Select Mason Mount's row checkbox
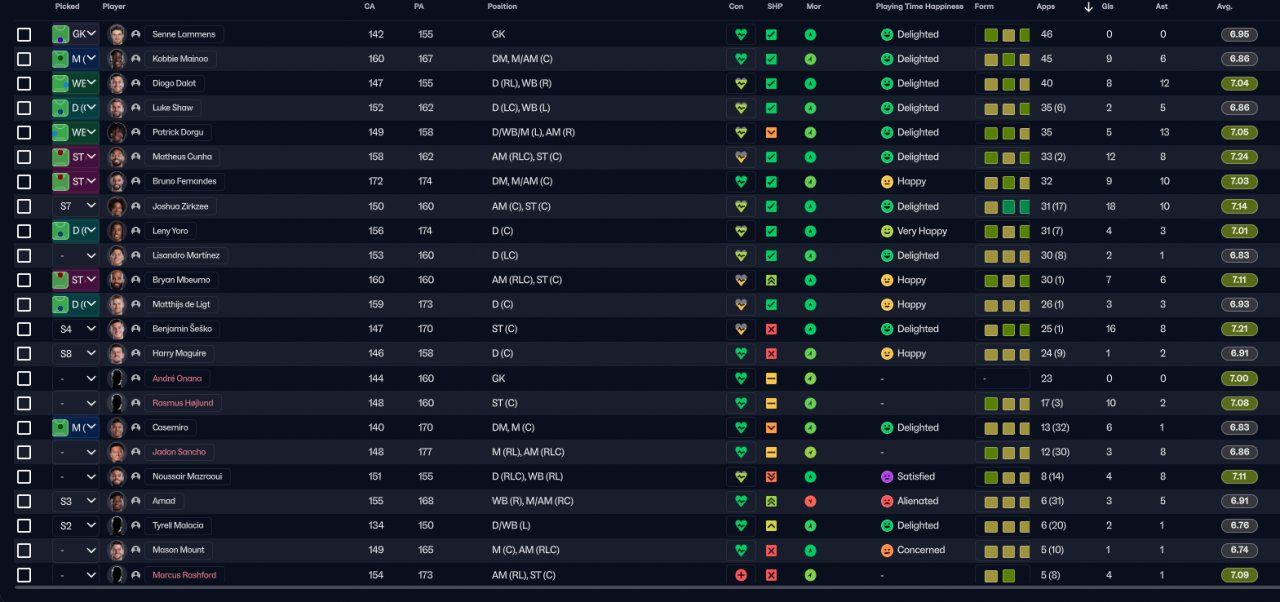 (x=24, y=550)
